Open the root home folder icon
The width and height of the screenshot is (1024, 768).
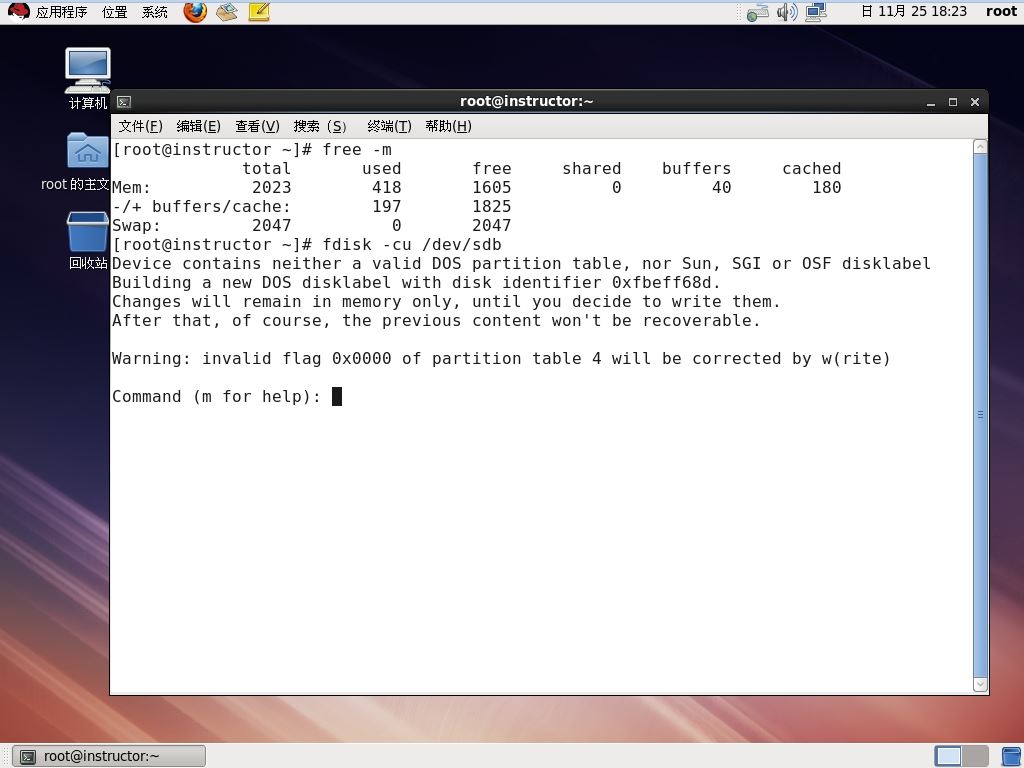click(x=87, y=161)
